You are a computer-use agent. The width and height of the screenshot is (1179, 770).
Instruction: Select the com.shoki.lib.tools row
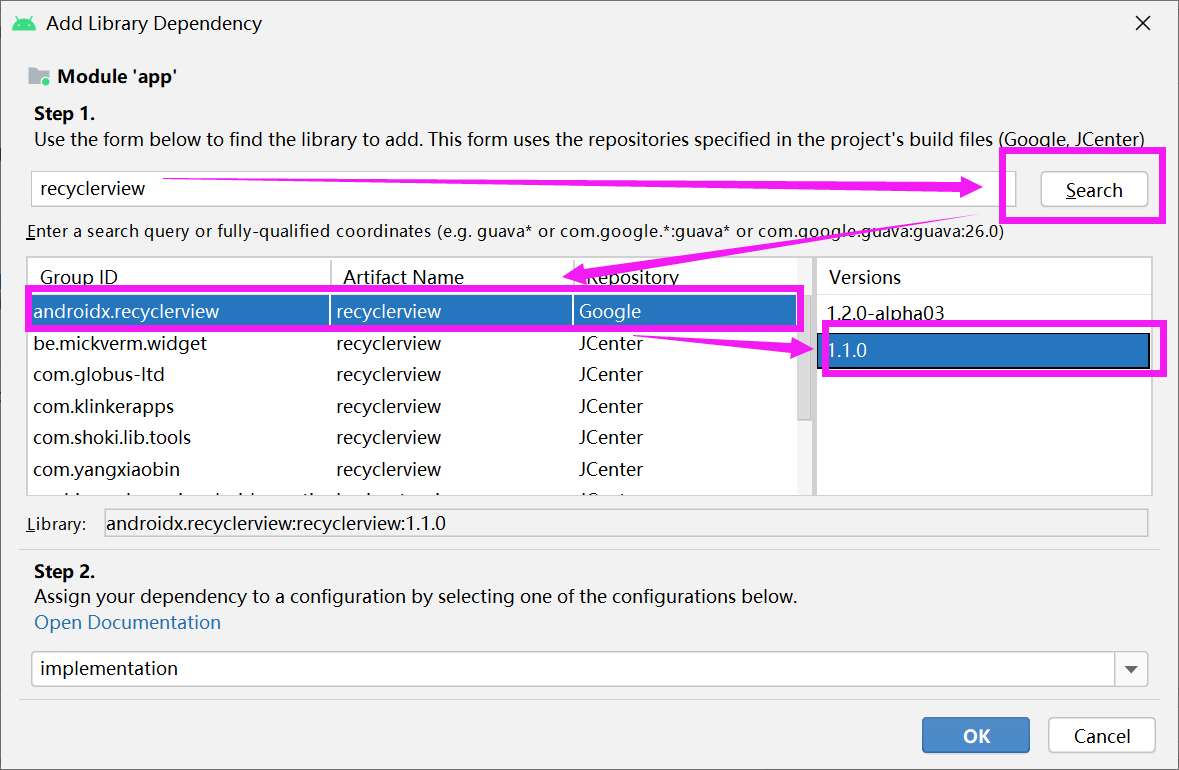(x=412, y=438)
